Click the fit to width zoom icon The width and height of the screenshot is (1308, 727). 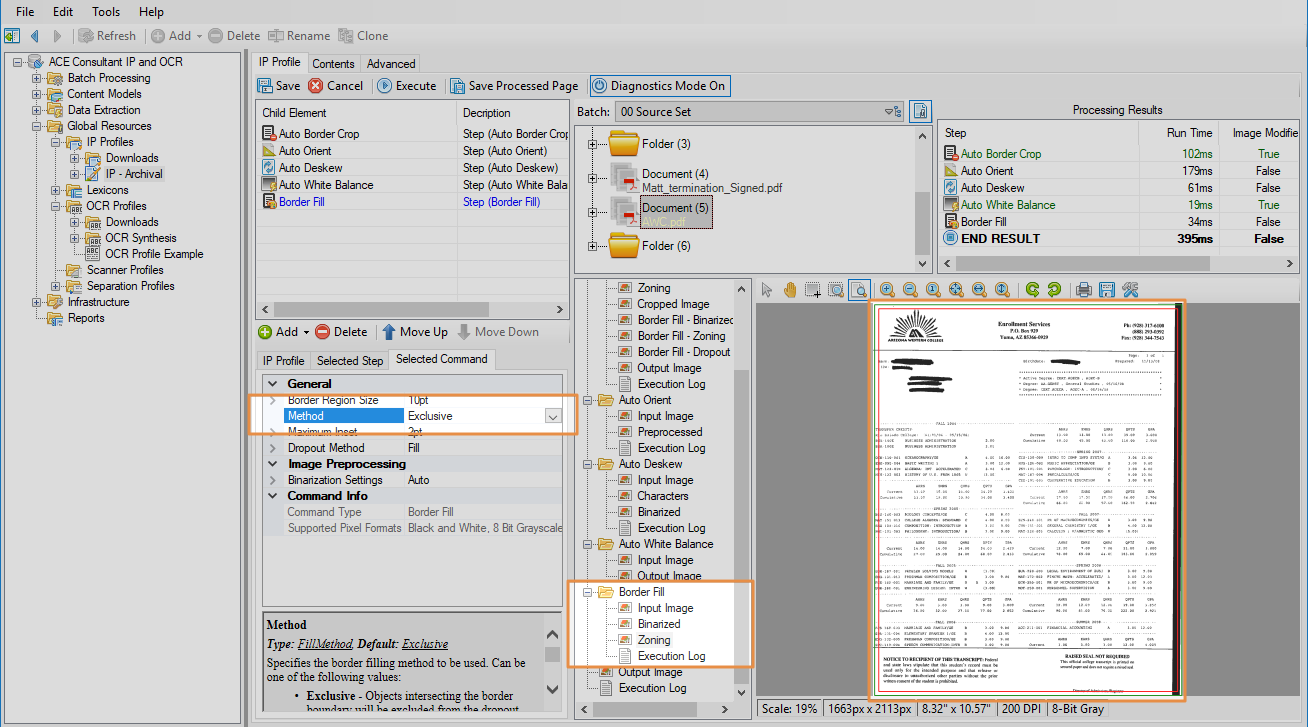coord(979,290)
